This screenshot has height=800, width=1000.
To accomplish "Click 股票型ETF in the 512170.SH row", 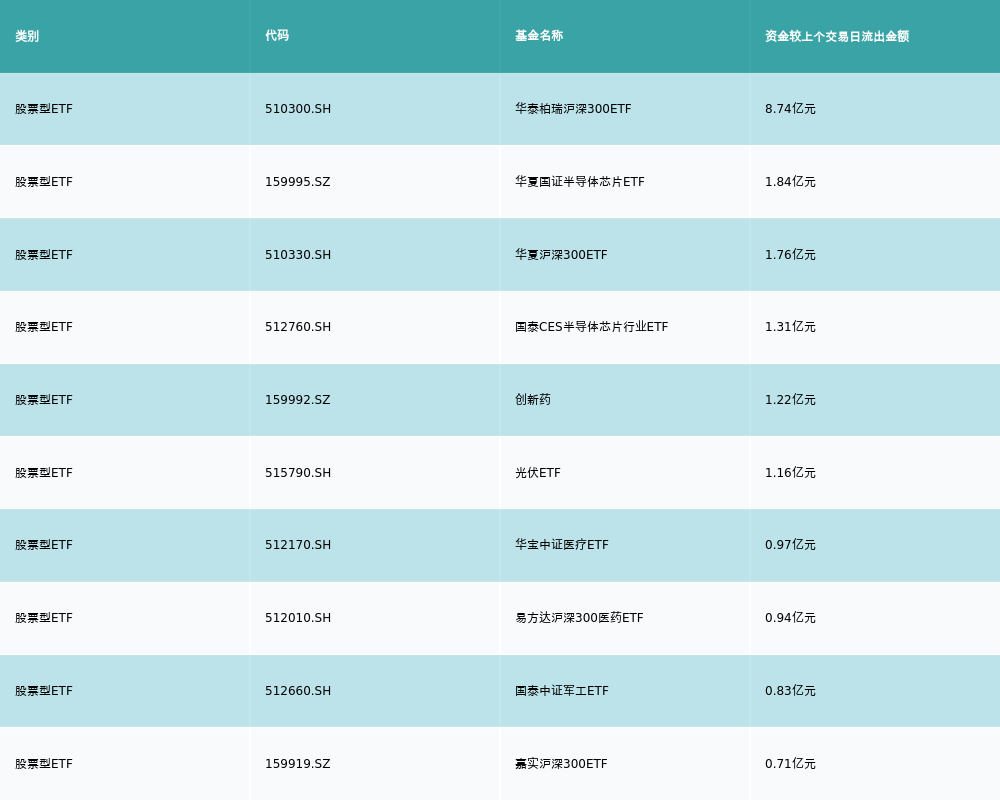I will tap(44, 545).
